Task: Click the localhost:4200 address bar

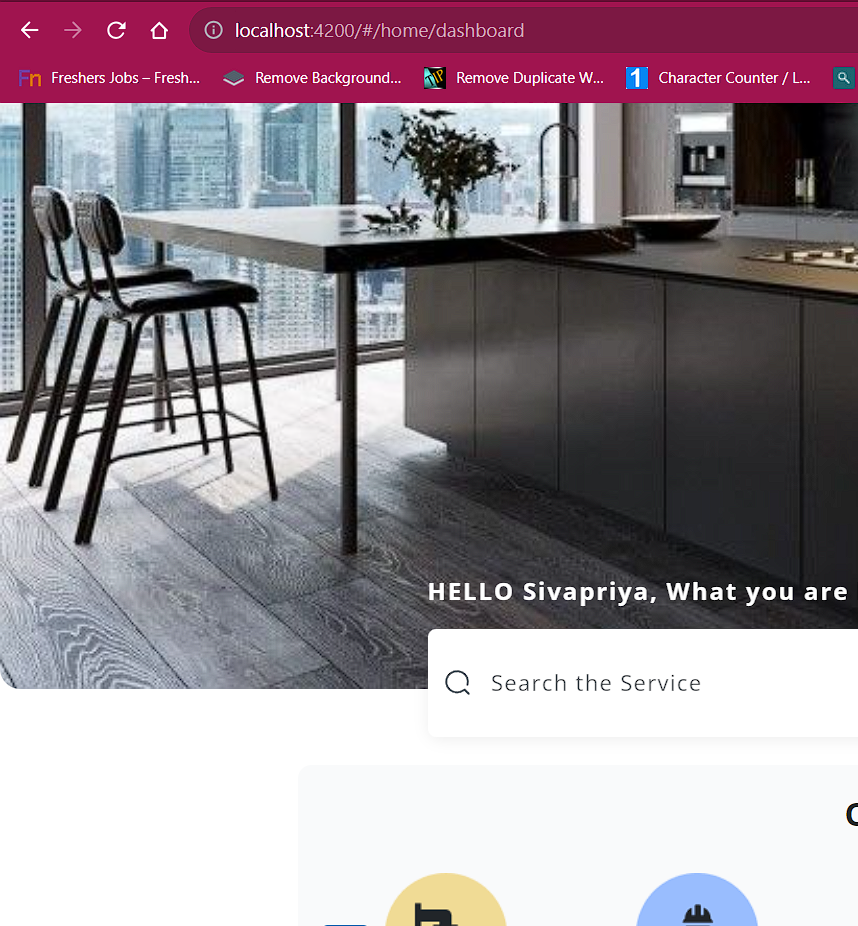Action: 523,30
